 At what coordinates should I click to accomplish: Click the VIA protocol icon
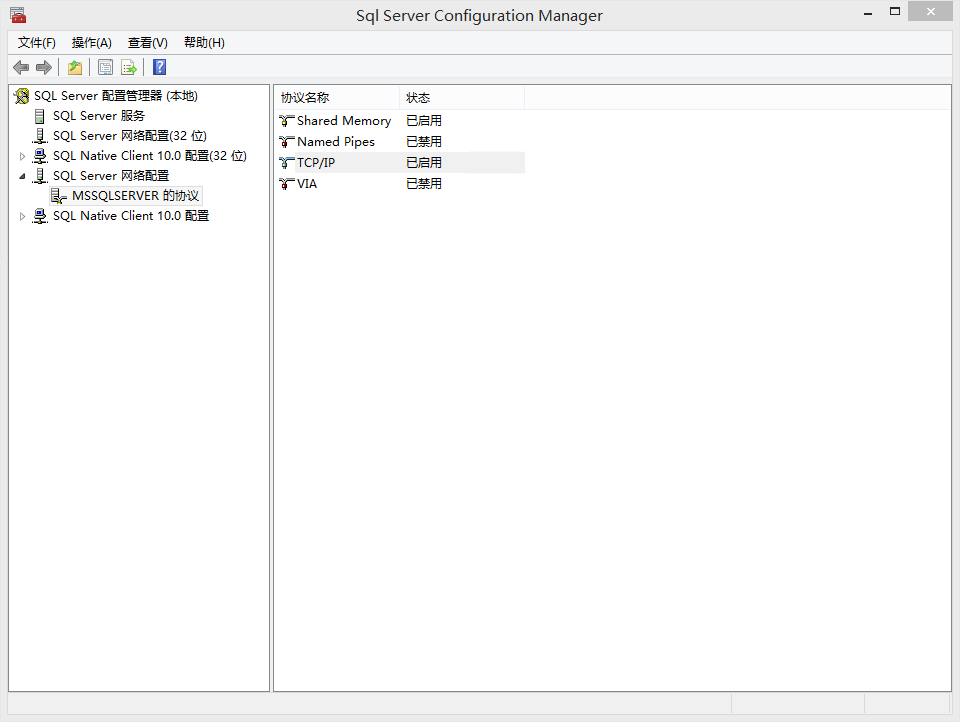click(287, 183)
